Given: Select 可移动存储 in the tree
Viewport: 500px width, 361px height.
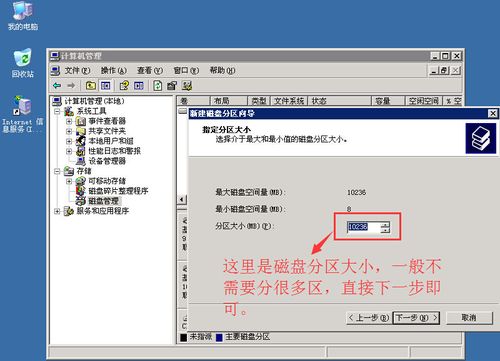Looking at the screenshot, I should coord(107,181).
